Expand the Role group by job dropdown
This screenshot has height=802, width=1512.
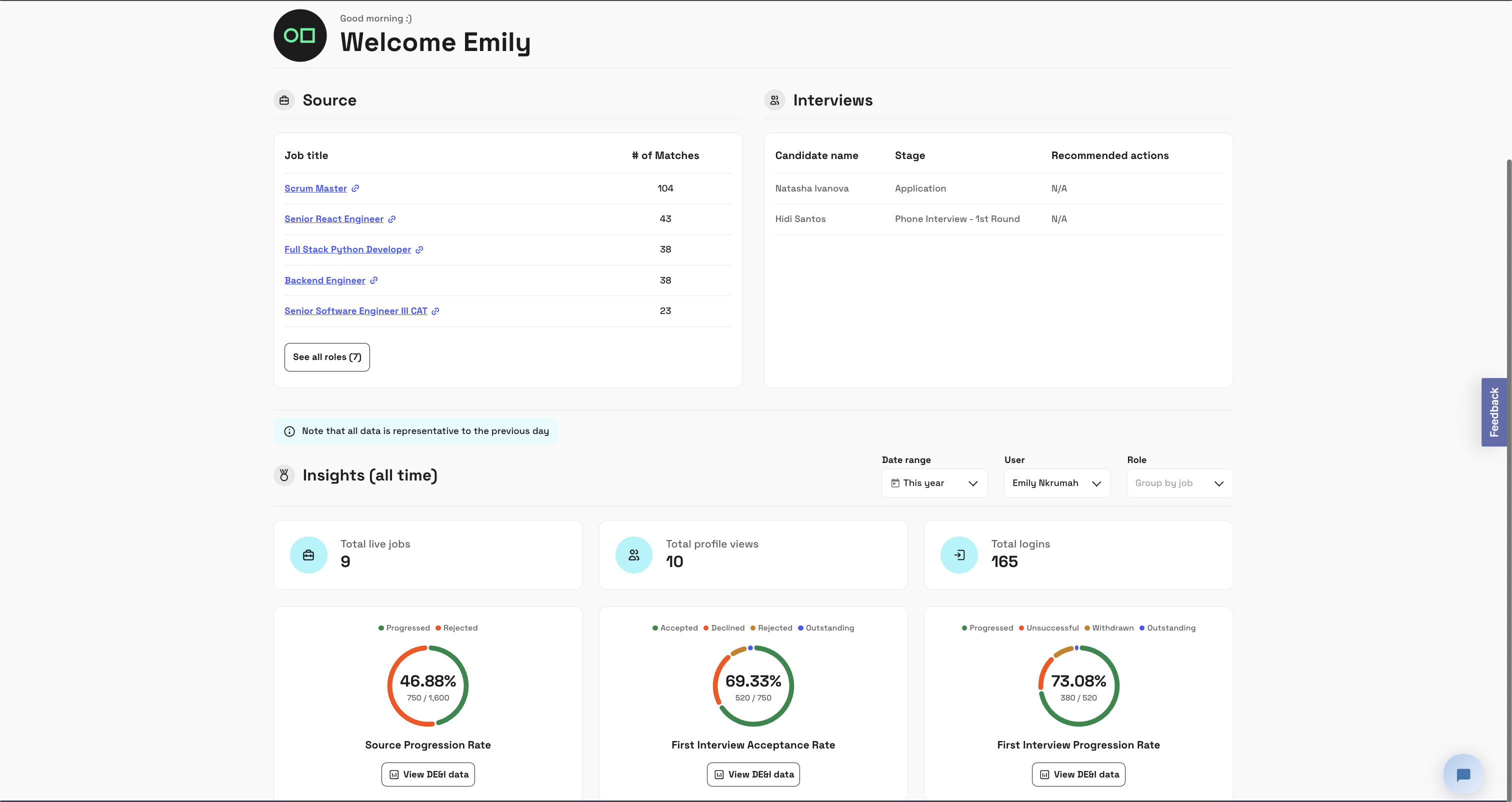[1179, 483]
